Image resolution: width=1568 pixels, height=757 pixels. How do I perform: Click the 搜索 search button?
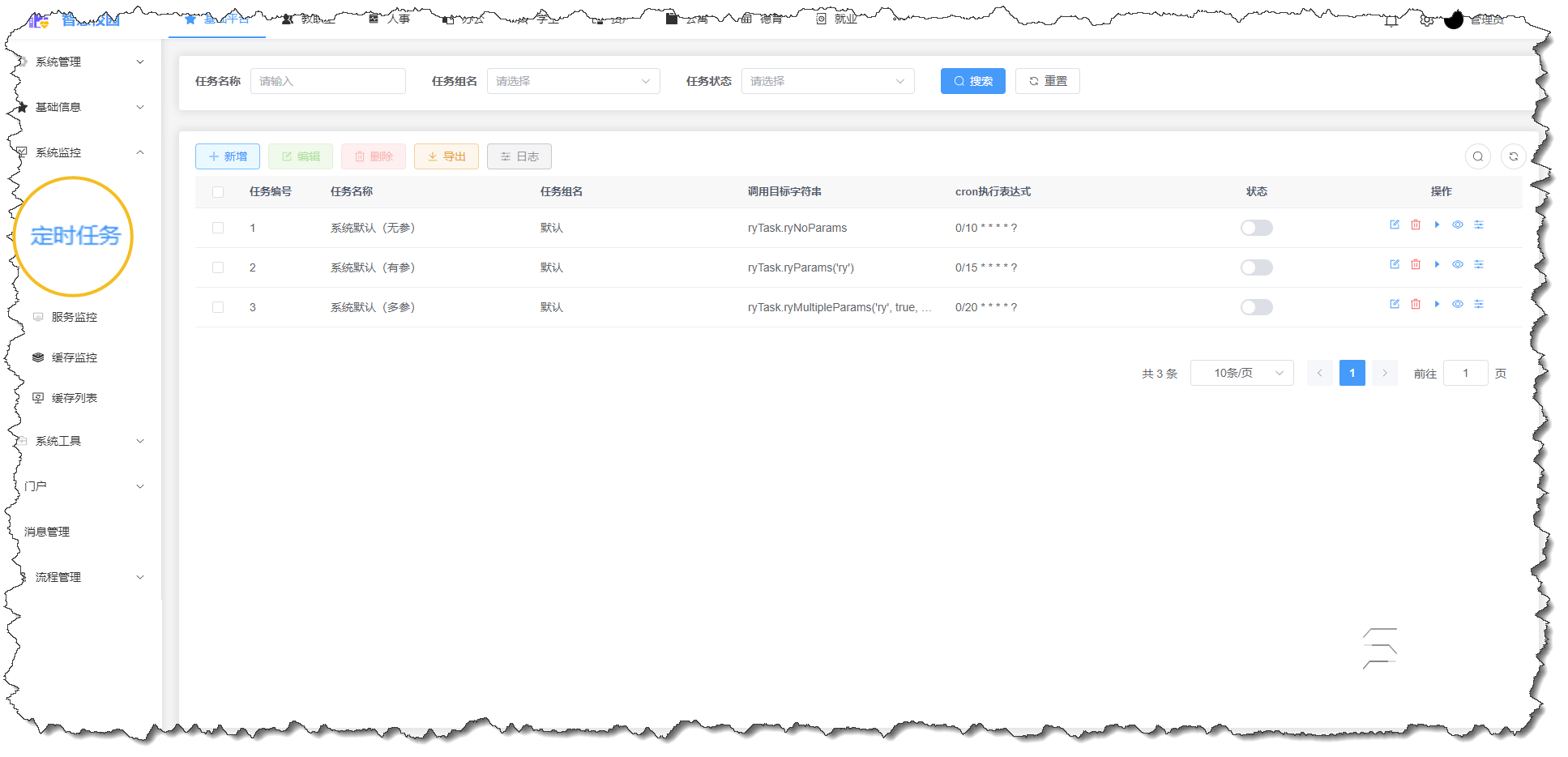point(972,81)
